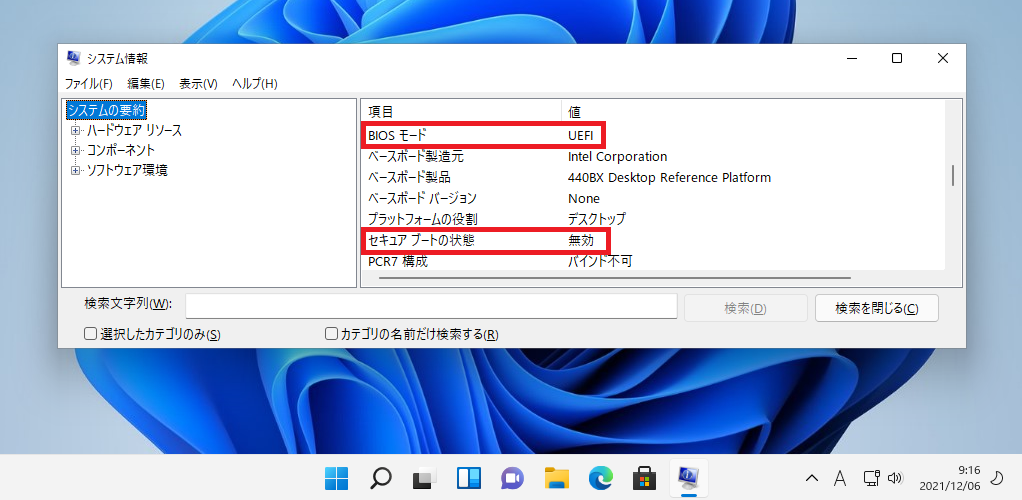This screenshot has height=500, width=1022.
Task: Open File Explorer from taskbar
Action: tap(557, 479)
